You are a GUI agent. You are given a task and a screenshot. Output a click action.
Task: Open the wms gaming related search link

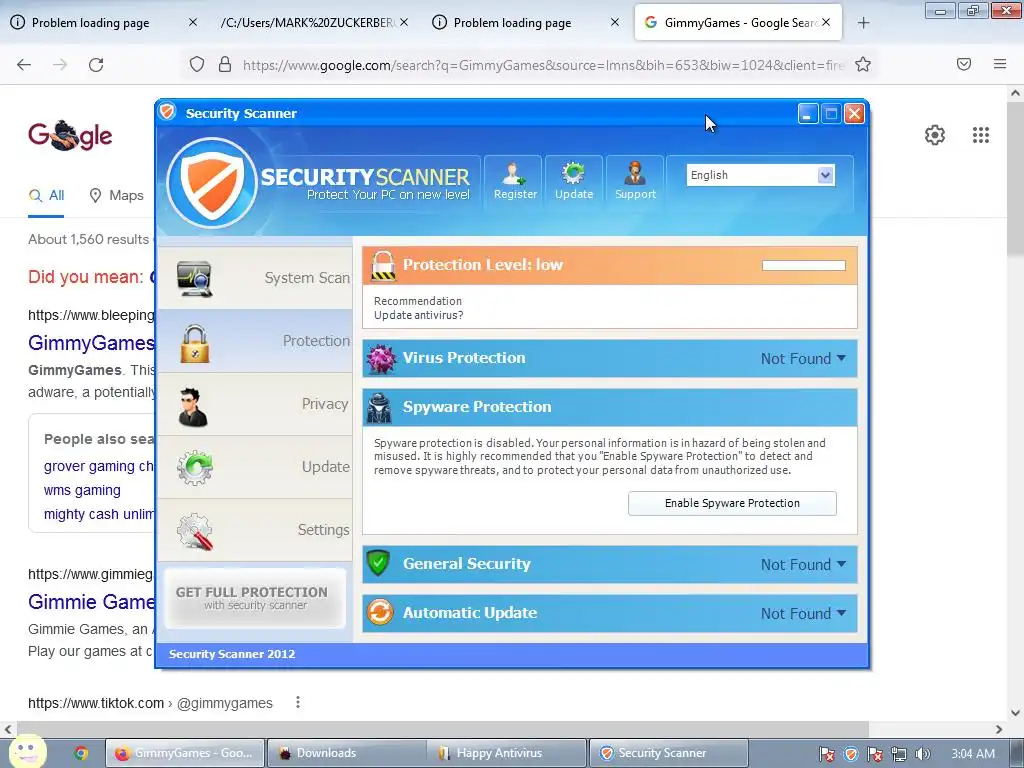click(x=82, y=490)
